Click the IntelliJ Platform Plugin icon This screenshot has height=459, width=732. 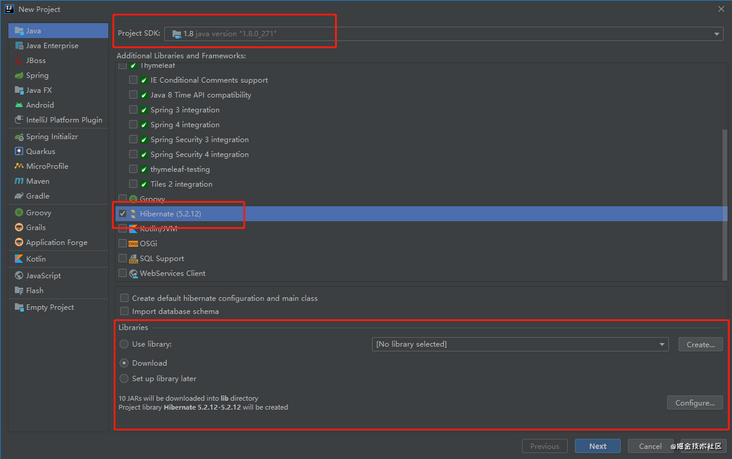tap(19, 120)
